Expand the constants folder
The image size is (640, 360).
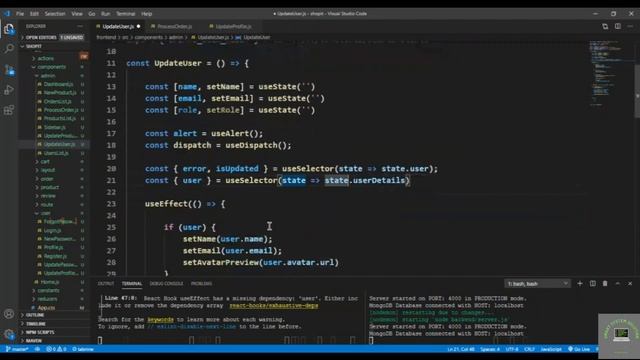[x=48, y=290]
